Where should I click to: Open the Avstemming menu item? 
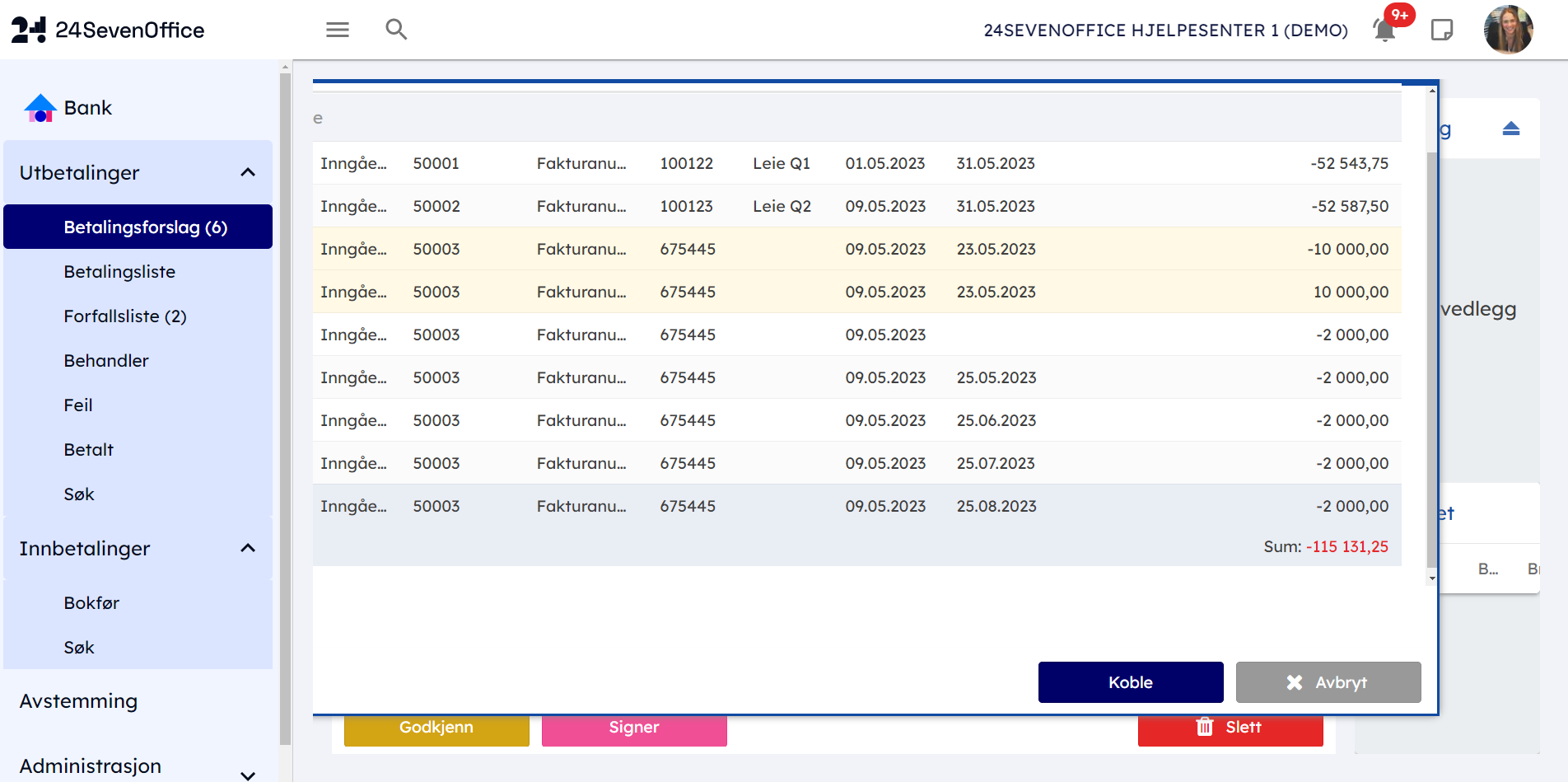coord(79,701)
